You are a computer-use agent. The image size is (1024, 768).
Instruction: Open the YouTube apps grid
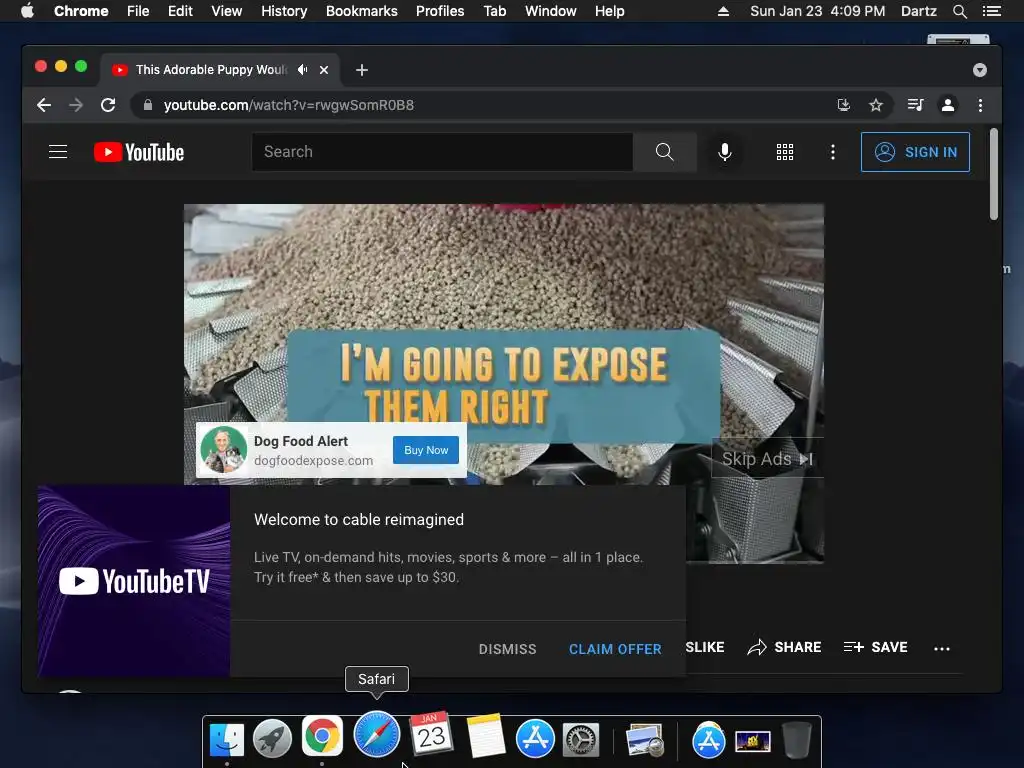784,152
